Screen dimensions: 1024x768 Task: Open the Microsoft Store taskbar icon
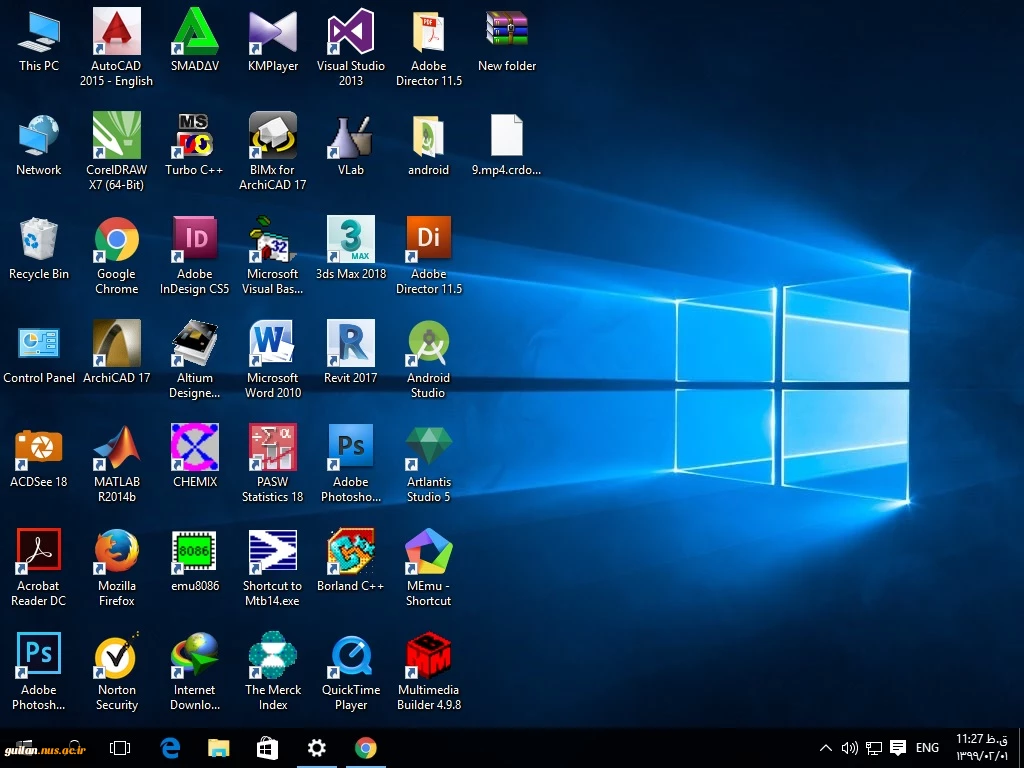pyautogui.click(x=267, y=748)
